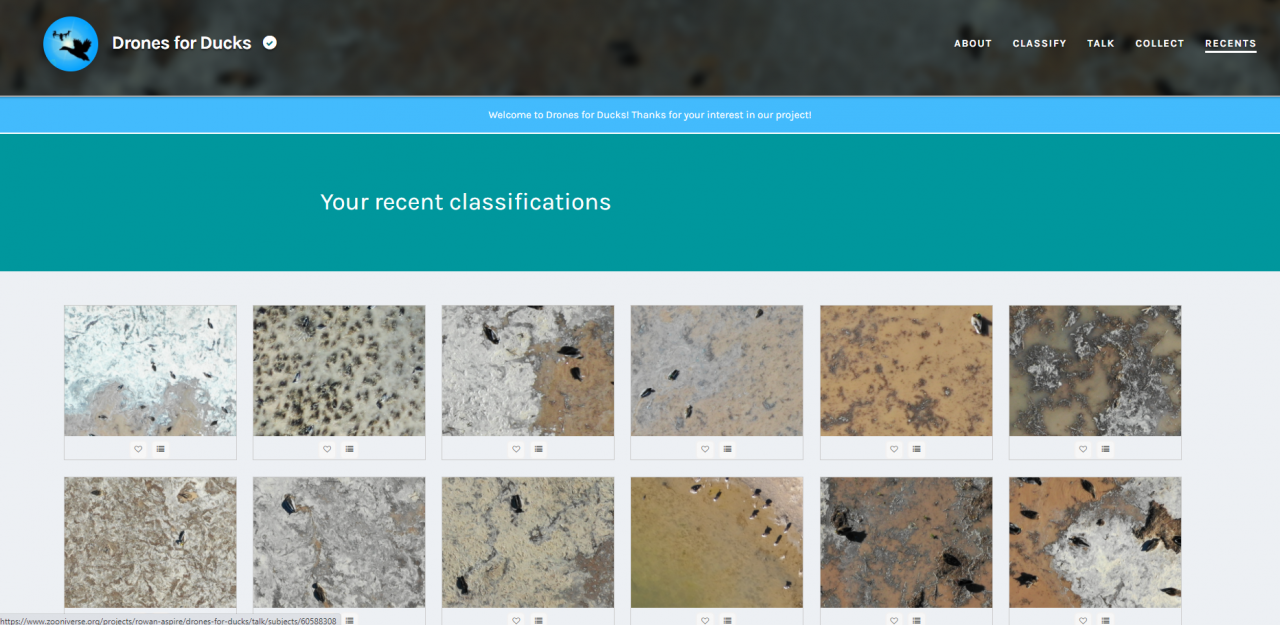Open the beige-gray thumbnail with scattered ducks
Viewport: 1280px width, 625px height.
(x=528, y=542)
